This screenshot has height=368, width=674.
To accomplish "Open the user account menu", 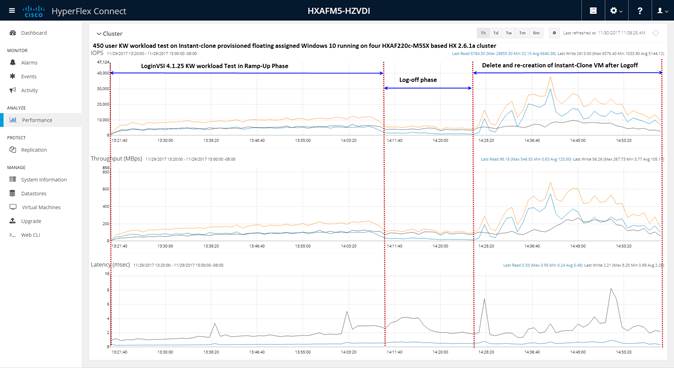I will coord(662,11).
